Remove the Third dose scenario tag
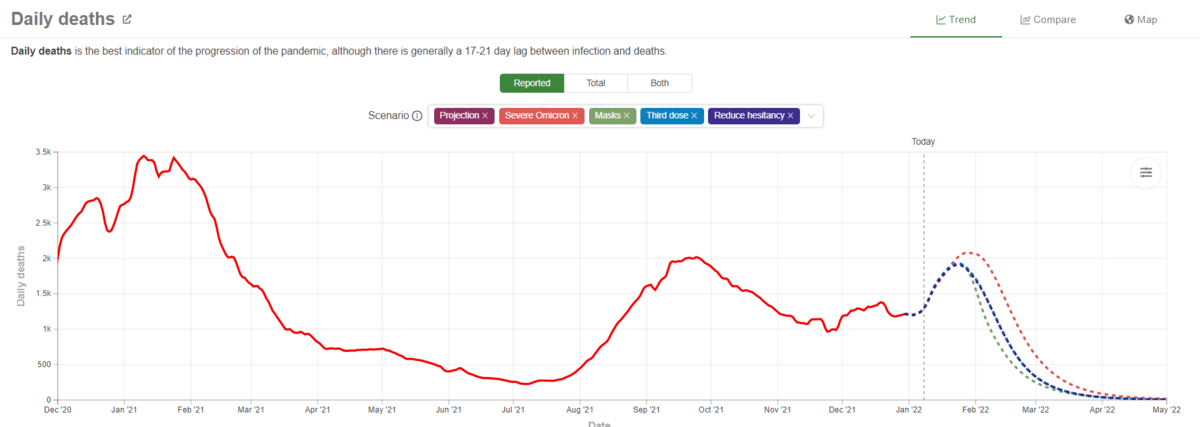1200x427 pixels. [694, 116]
